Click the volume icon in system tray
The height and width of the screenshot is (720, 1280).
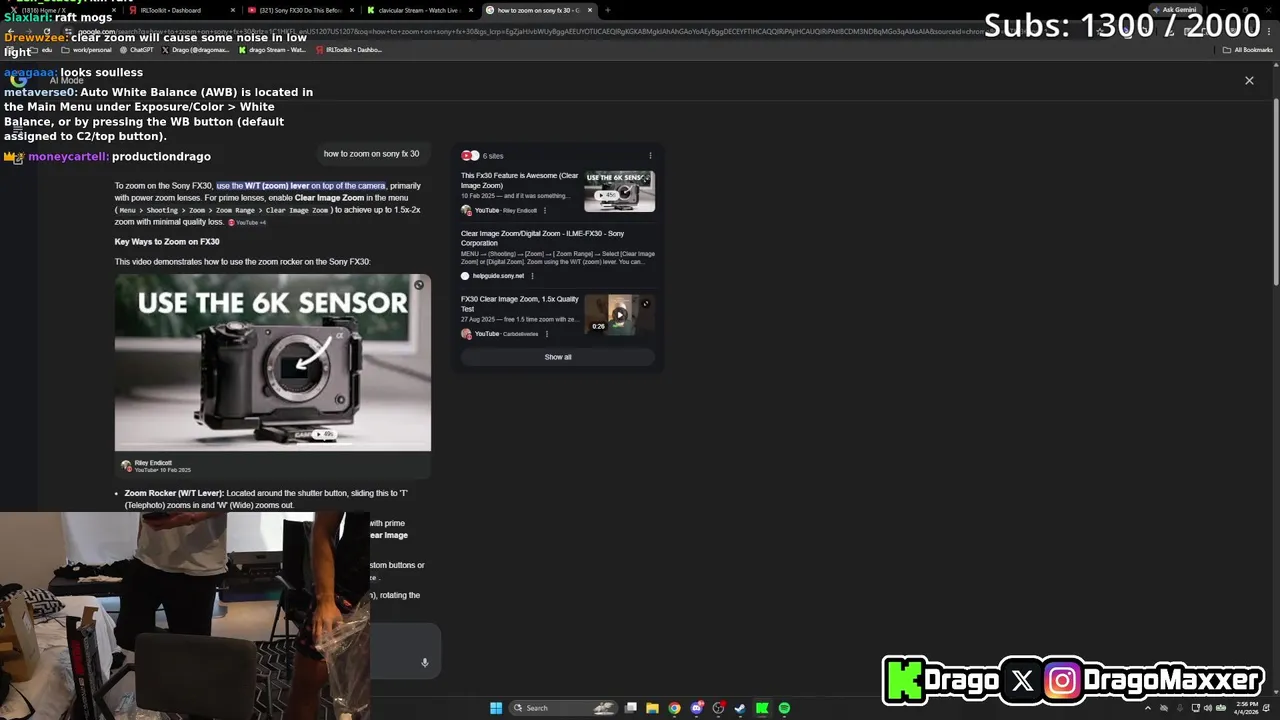pyautogui.click(x=1210, y=708)
